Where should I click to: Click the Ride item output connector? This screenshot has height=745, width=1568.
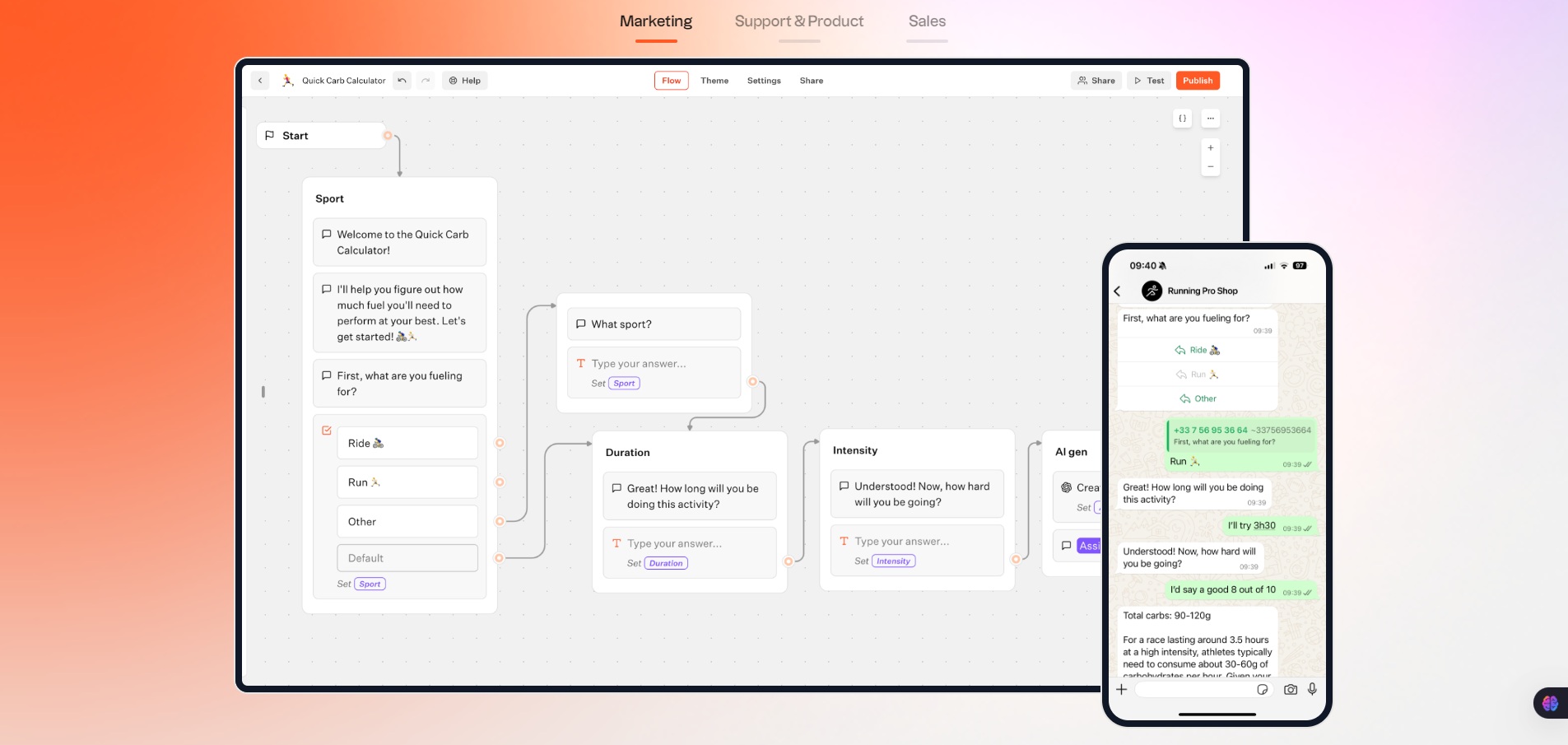coord(500,443)
